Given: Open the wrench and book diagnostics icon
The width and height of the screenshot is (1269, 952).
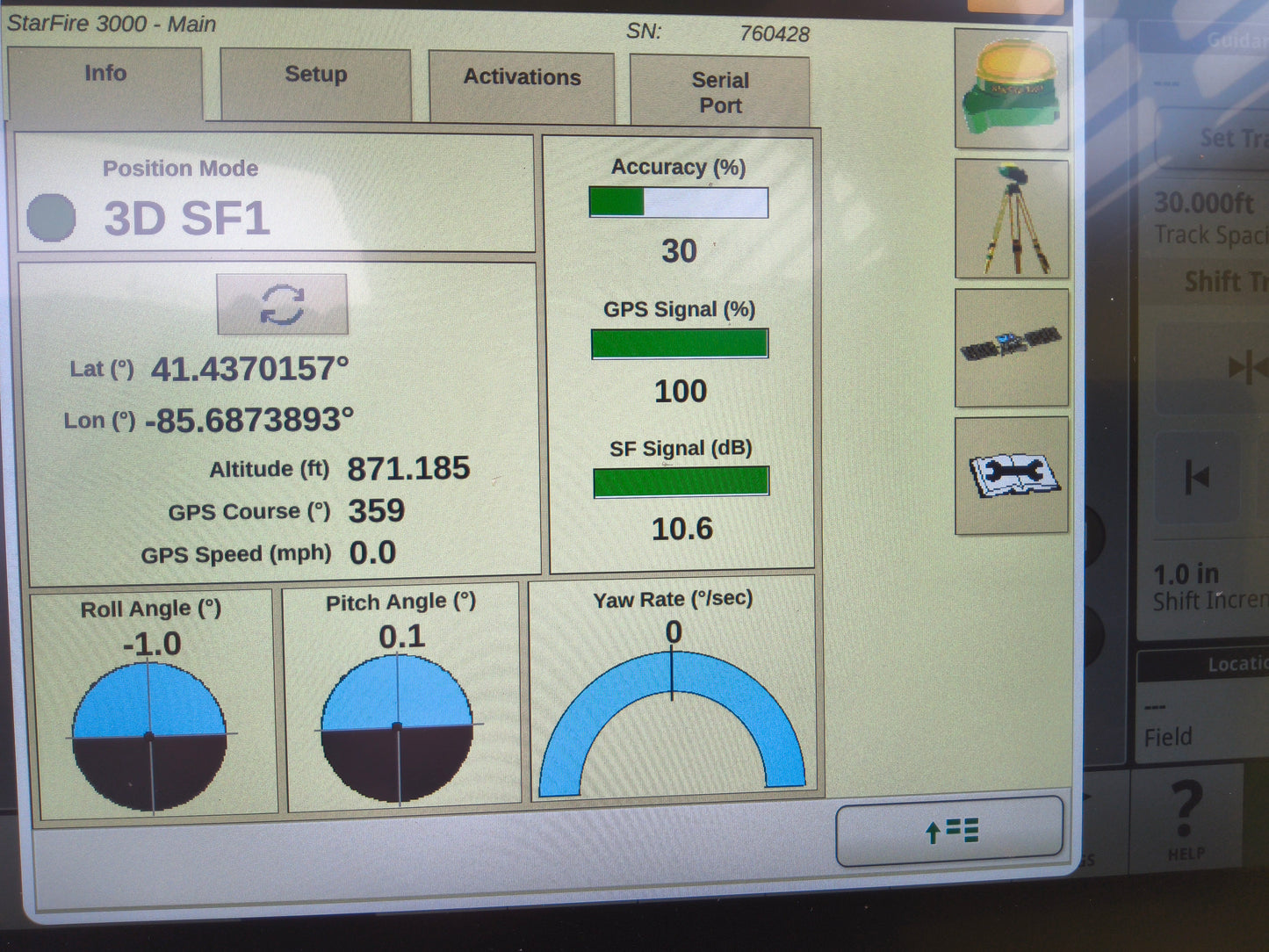Looking at the screenshot, I should point(1012,475).
